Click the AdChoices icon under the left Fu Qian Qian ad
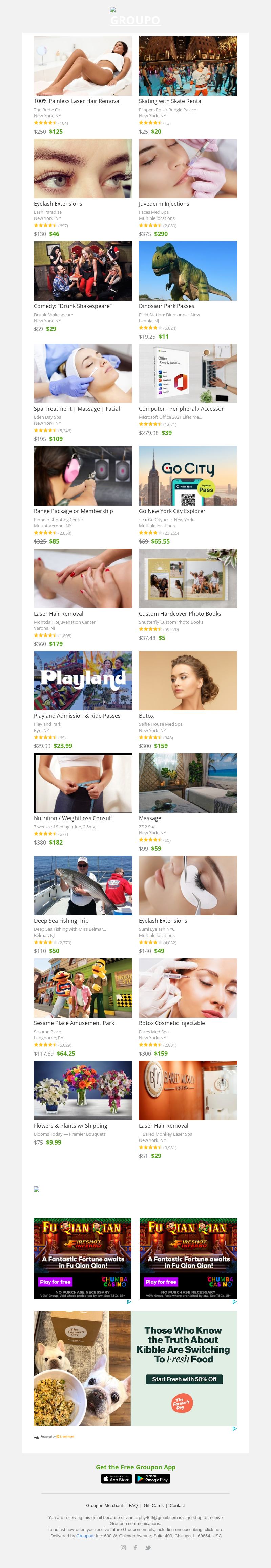 click(x=128, y=1301)
